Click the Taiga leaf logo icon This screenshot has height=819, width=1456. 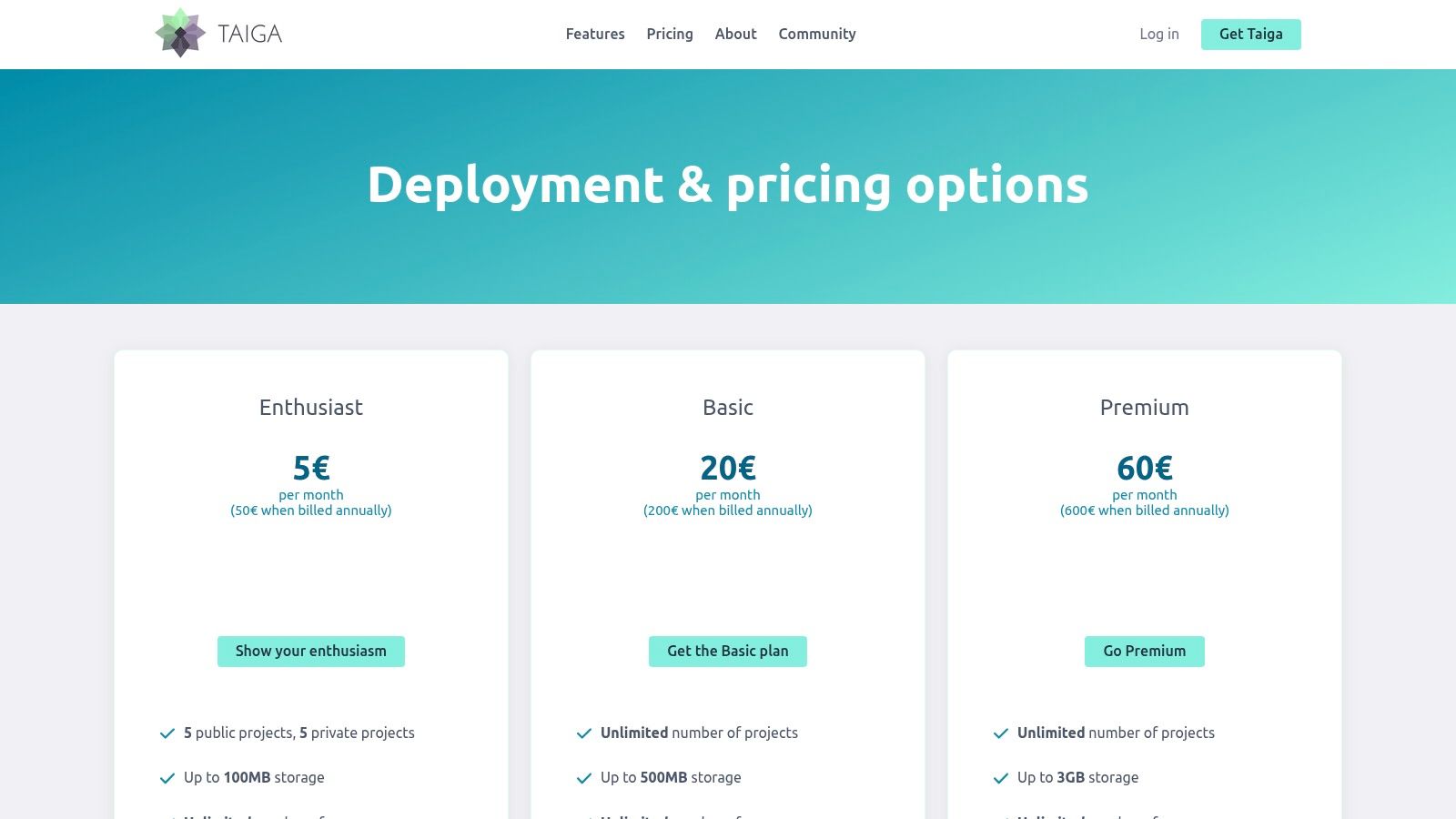click(180, 34)
